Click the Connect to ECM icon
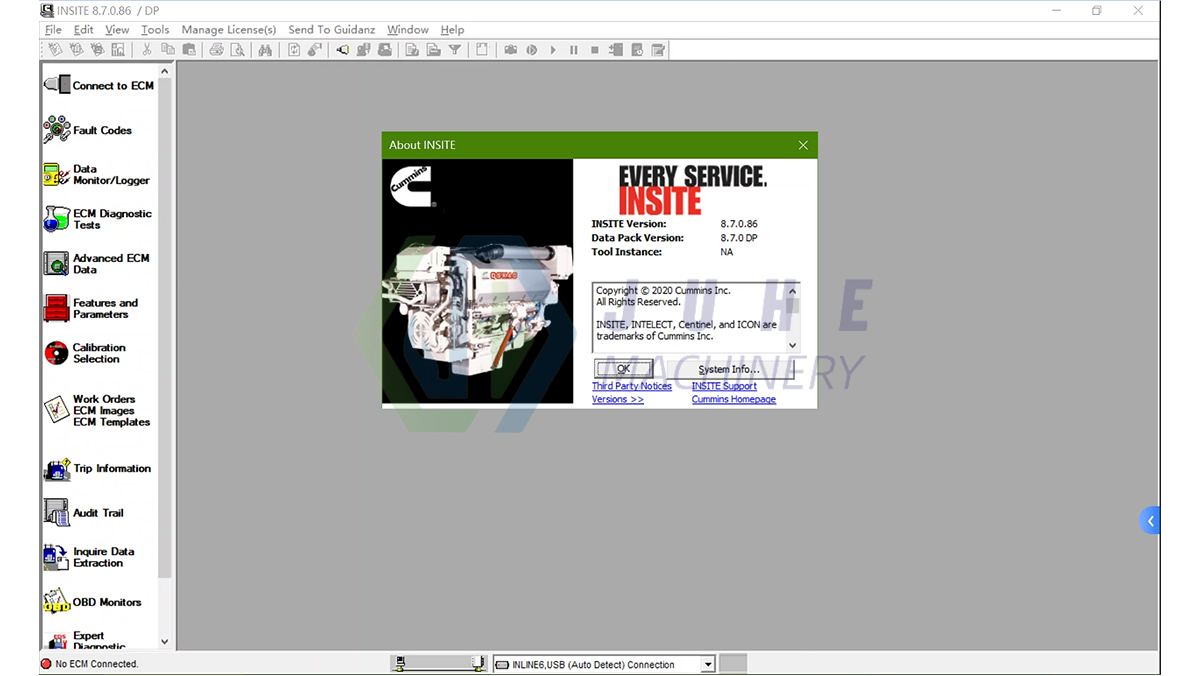Screen dimensions: 1200x676 pyautogui.click(x=57, y=85)
